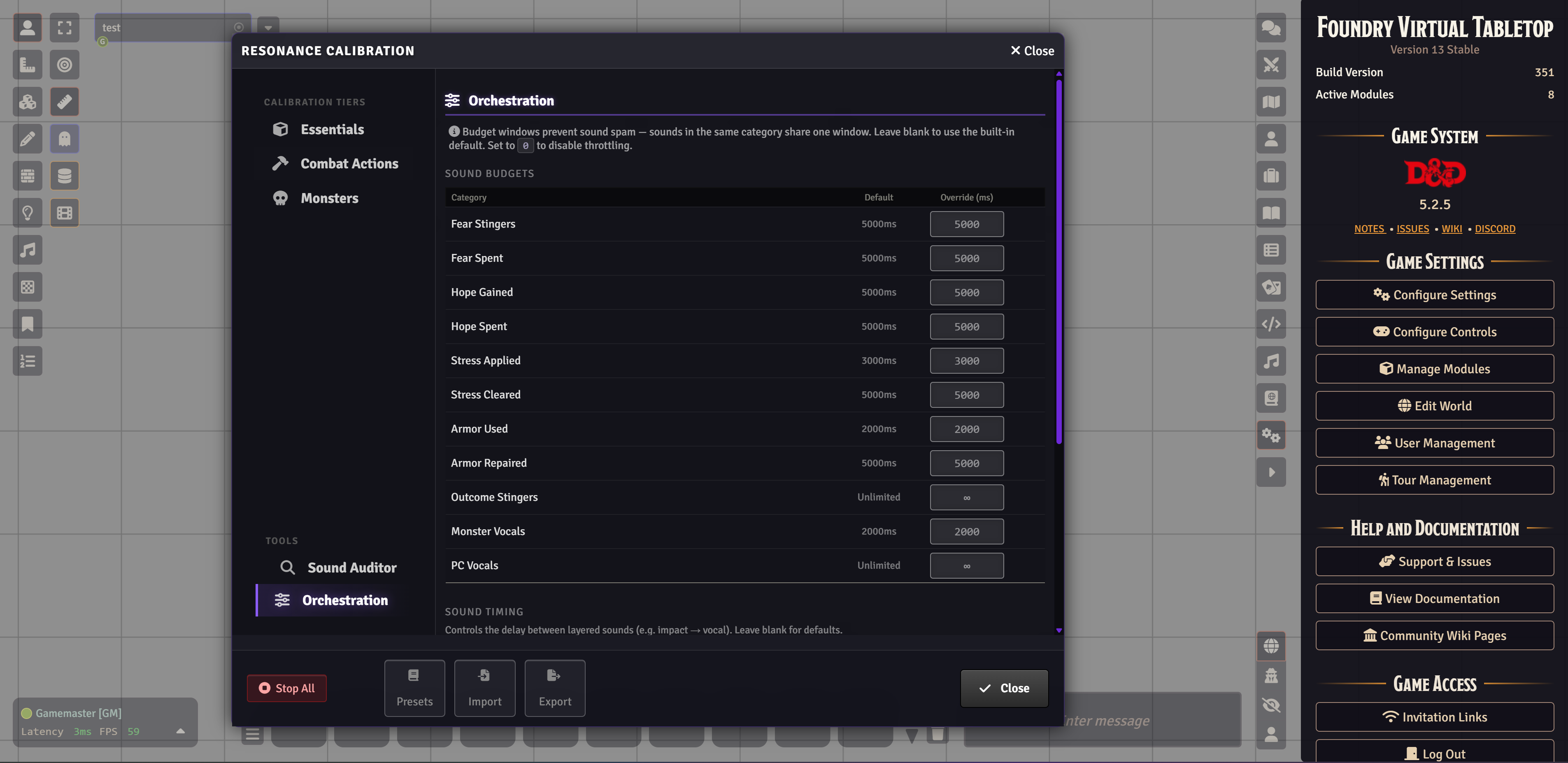Viewport: 1568px width, 763px height.
Task: Click the Stress Applied override field
Action: pos(967,361)
